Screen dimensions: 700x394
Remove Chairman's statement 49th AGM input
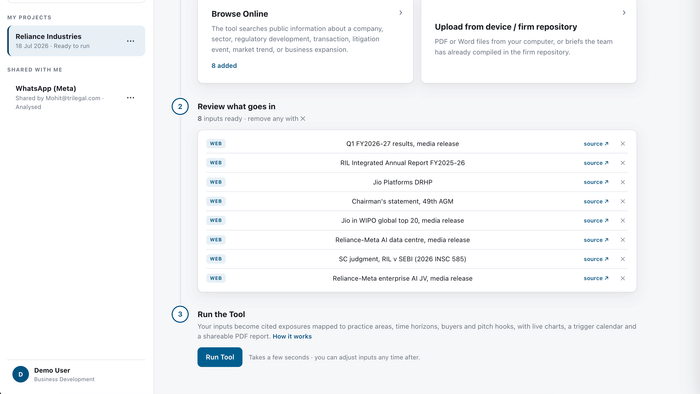point(622,201)
